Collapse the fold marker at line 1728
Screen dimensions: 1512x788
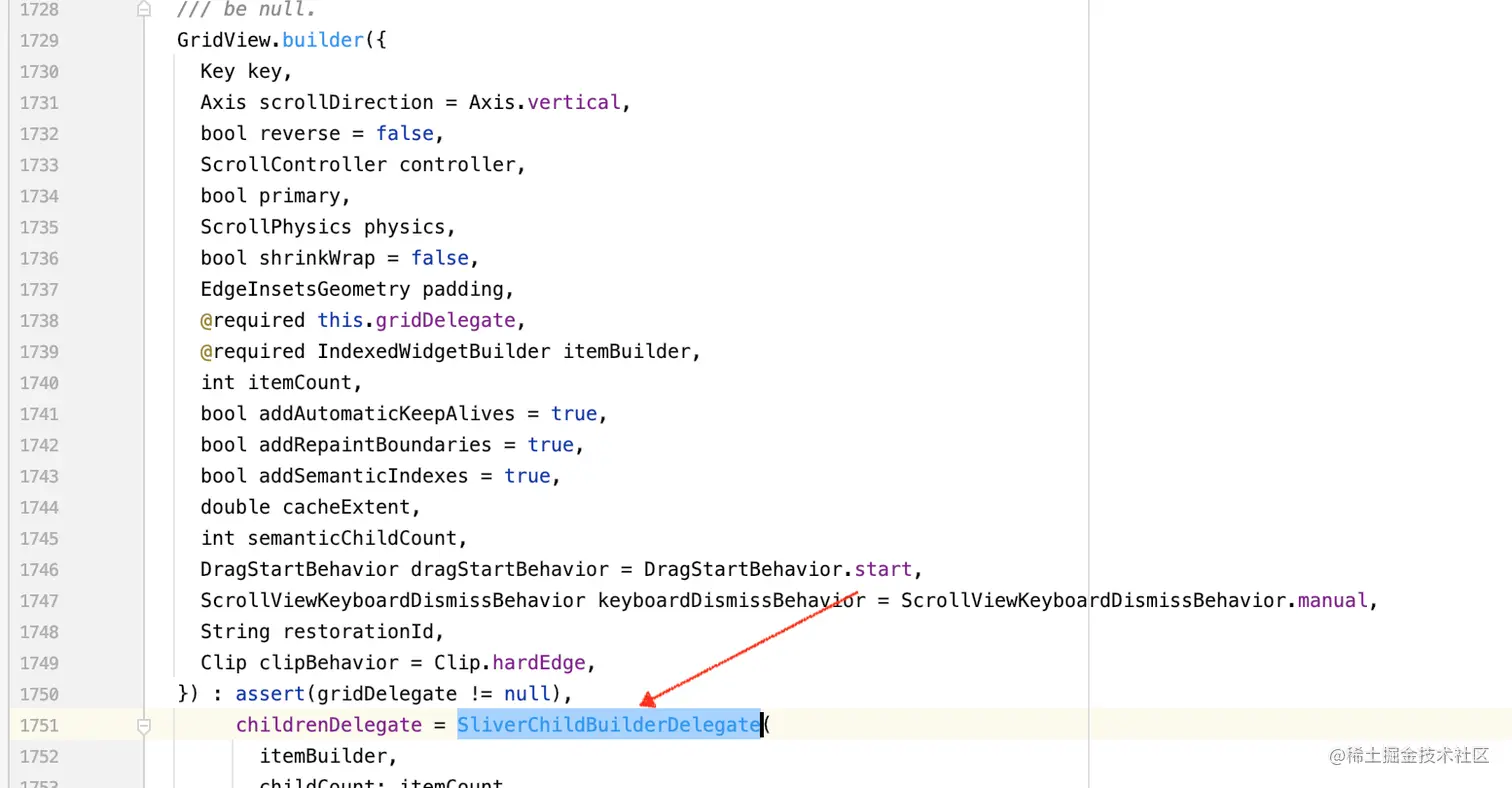[x=144, y=9]
